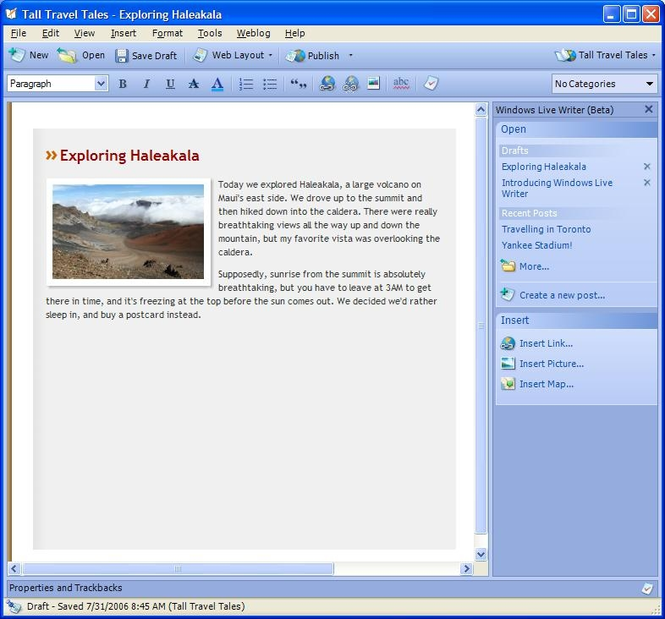Click the Haleakala photo in the post
The height and width of the screenshot is (619, 665).
click(x=128, y=231)
